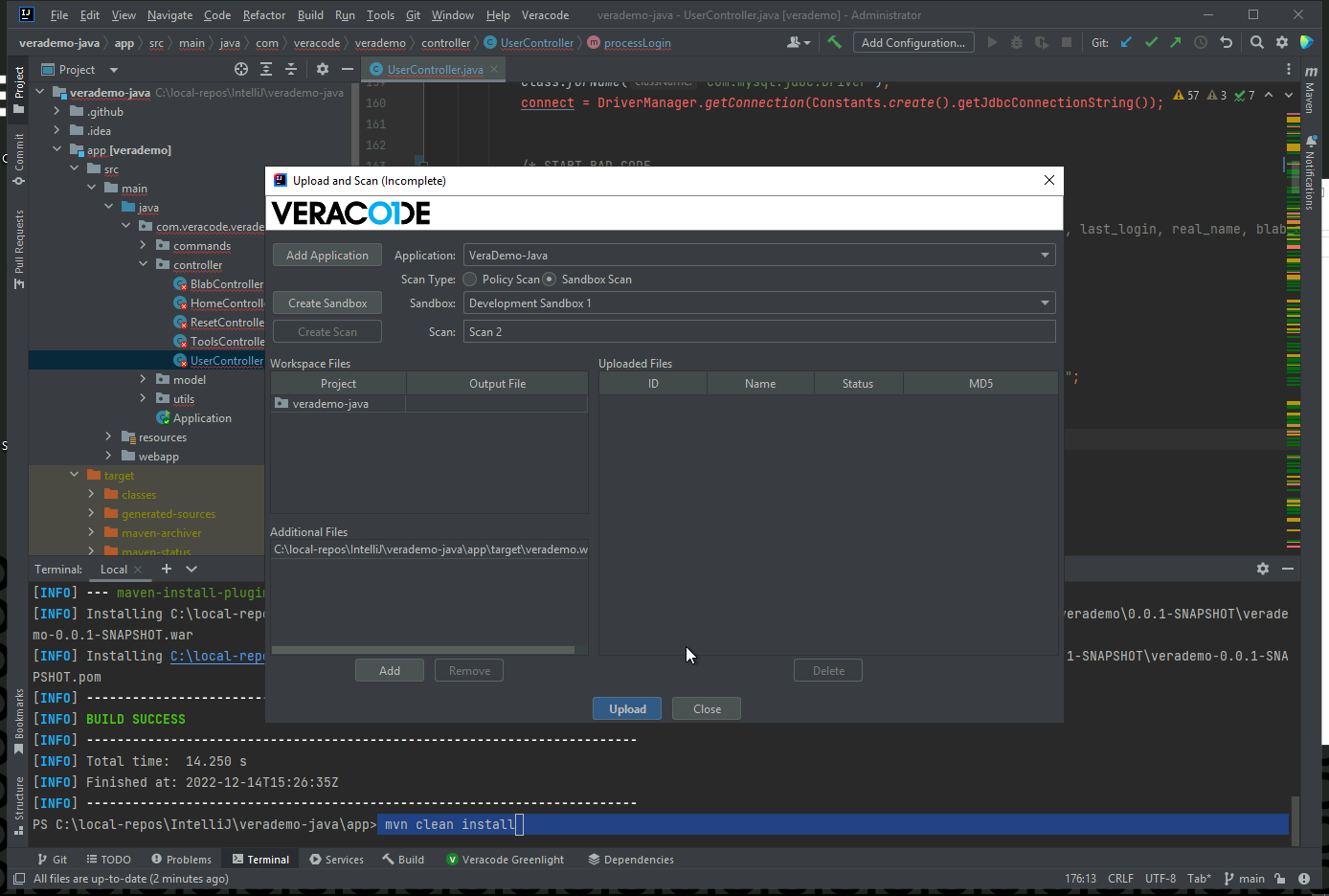This screenshot has width=1329, height=896.
Task: Click the Git update project arrow icon
Action: point(1127,42)
